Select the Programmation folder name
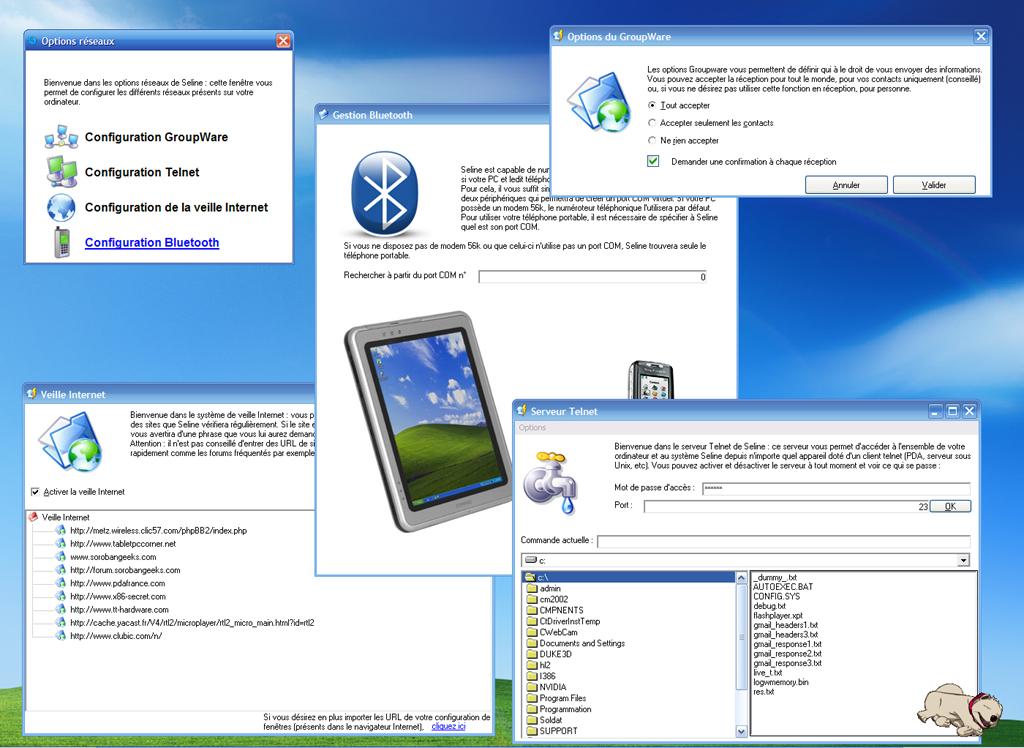 (x=566, y=709)
